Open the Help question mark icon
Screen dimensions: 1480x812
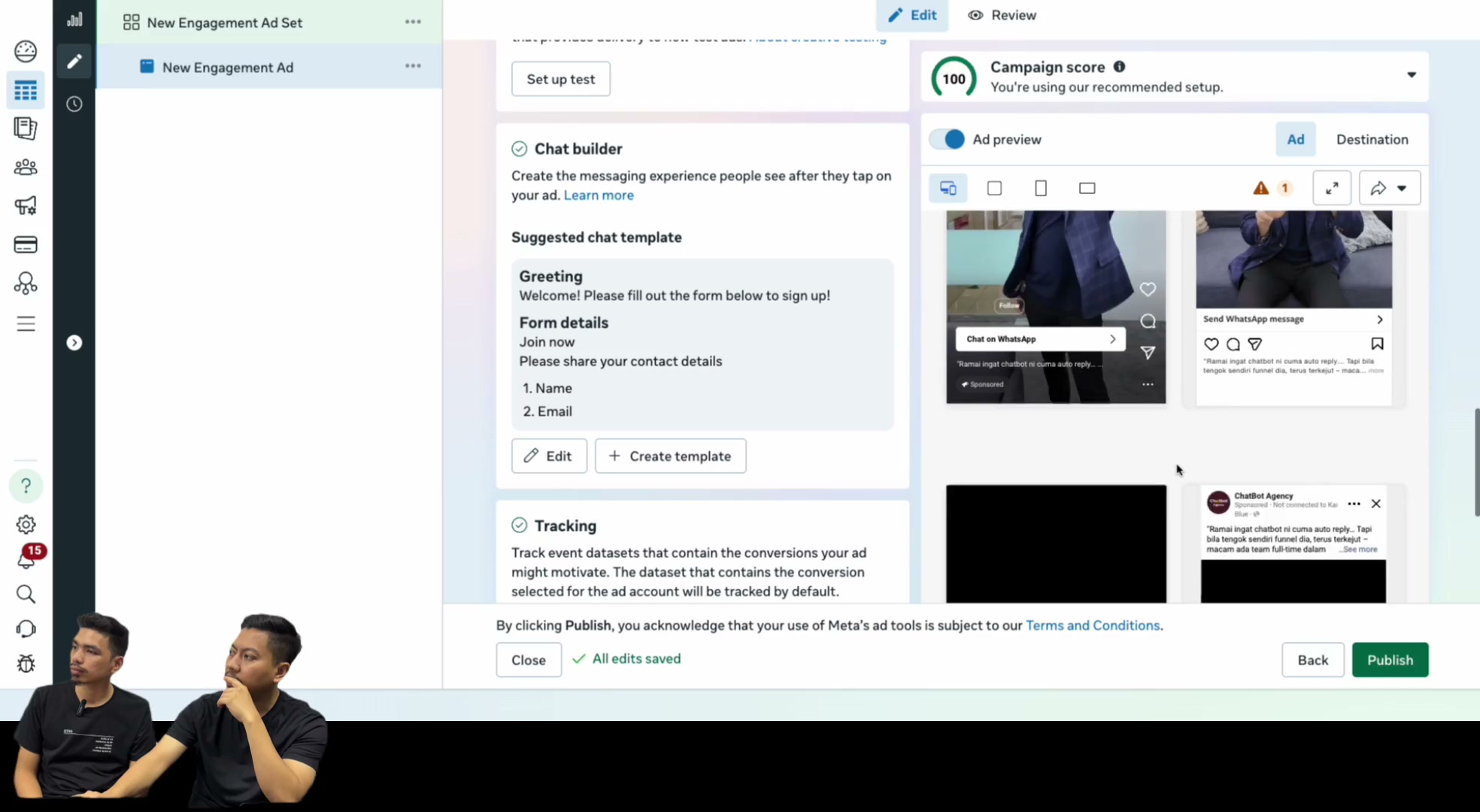click(x=26, y=486)
